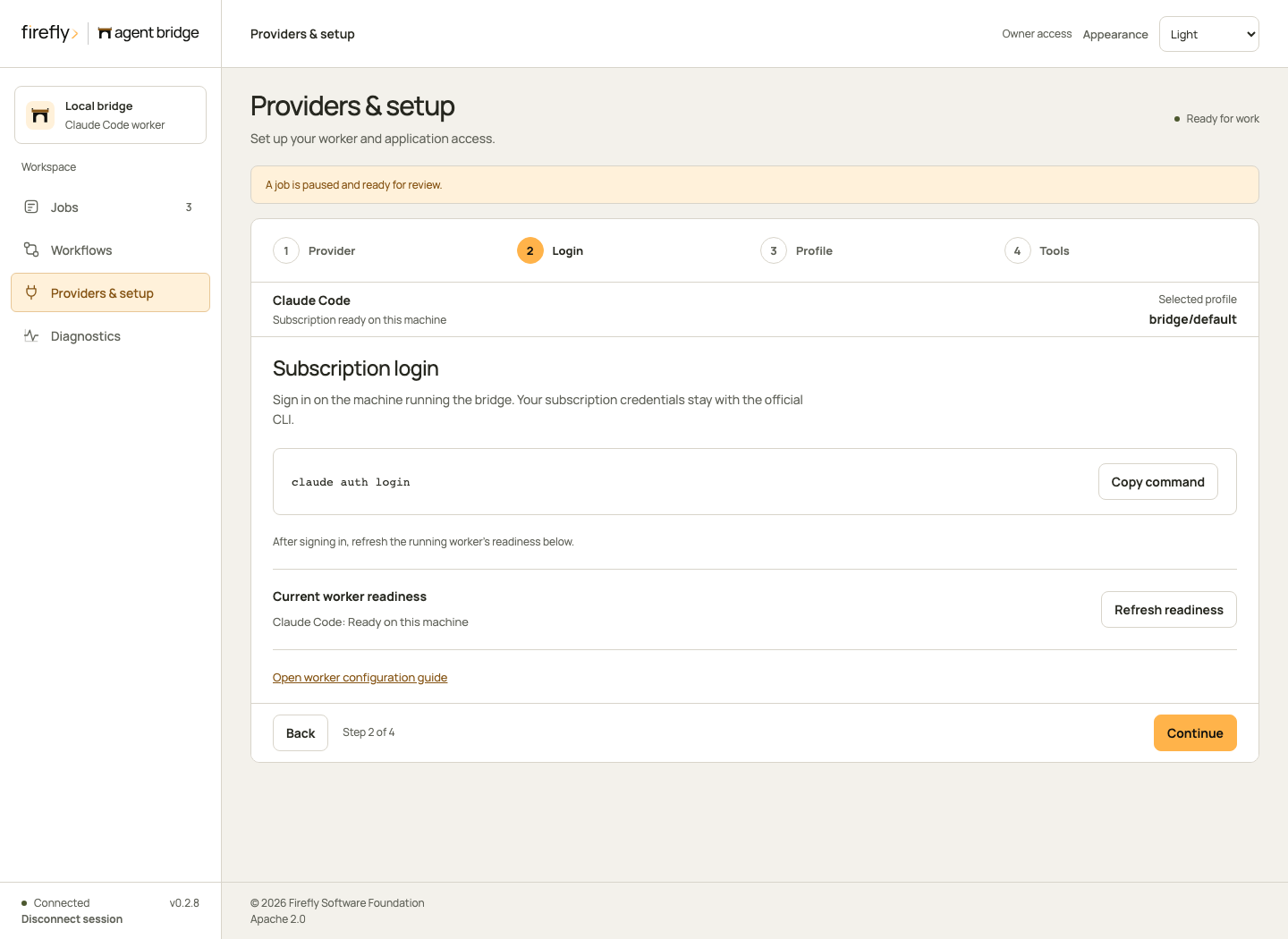Image resolution: width=1288 pixels, height=939 pixels.
Task: Click the 'Owner access' label
Action: (1037, 34)
